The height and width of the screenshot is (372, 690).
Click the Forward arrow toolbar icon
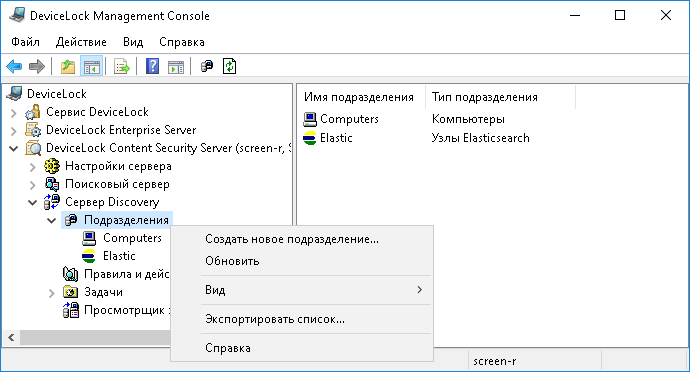click(x=37, y=67)
